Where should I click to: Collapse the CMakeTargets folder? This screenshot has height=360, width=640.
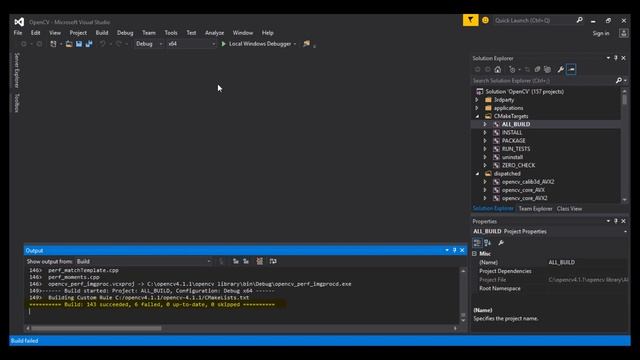477,116
